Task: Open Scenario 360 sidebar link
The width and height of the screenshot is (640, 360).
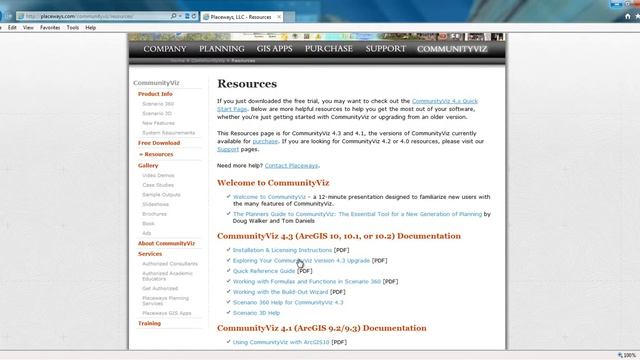Action: click(158, 104)
